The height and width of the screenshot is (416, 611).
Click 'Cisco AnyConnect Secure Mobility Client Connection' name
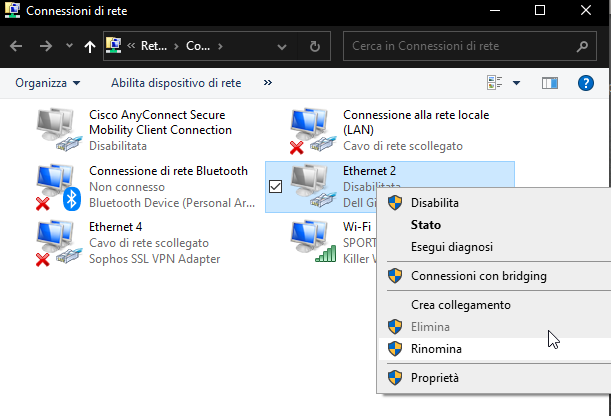point(160,122)
